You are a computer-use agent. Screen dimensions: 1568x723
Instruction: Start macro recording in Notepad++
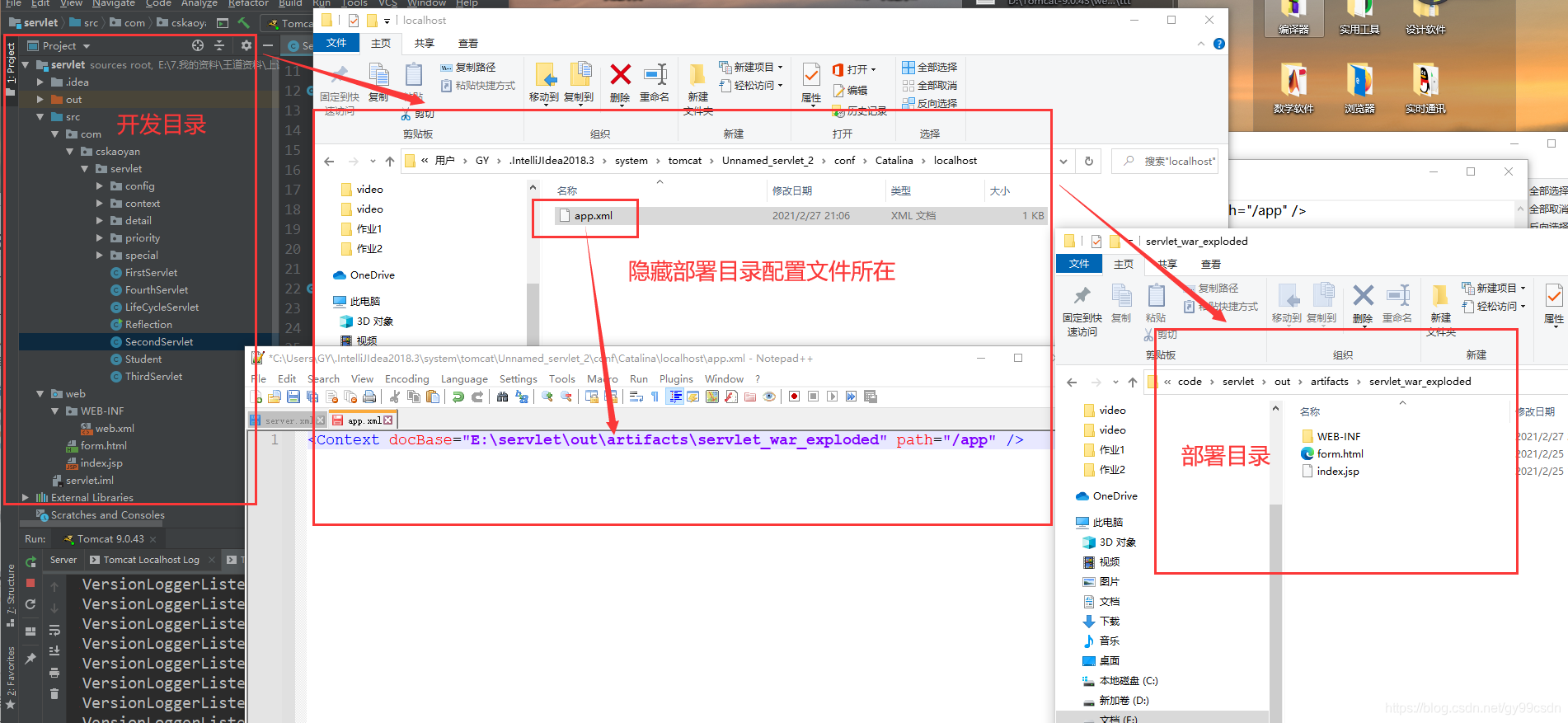click(794, 397)
